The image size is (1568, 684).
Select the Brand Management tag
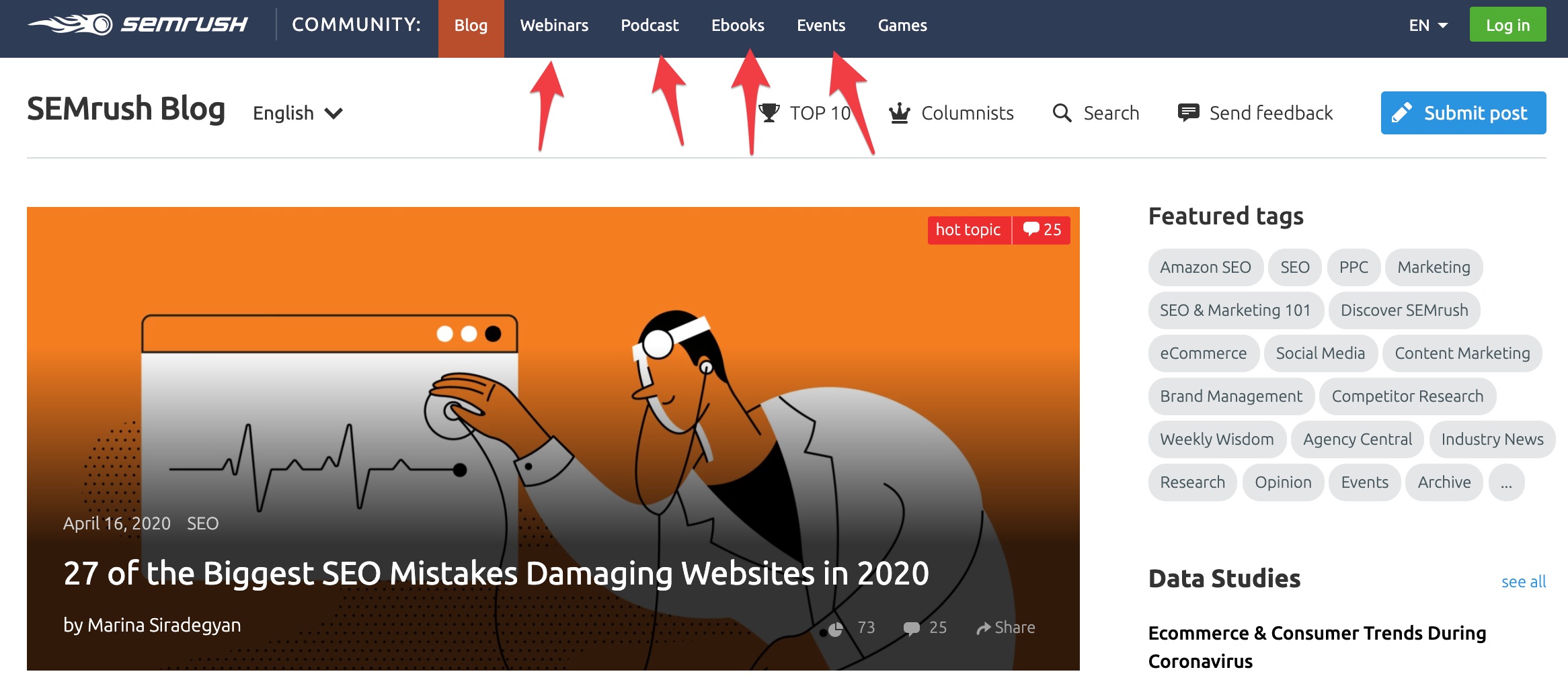1230,396
